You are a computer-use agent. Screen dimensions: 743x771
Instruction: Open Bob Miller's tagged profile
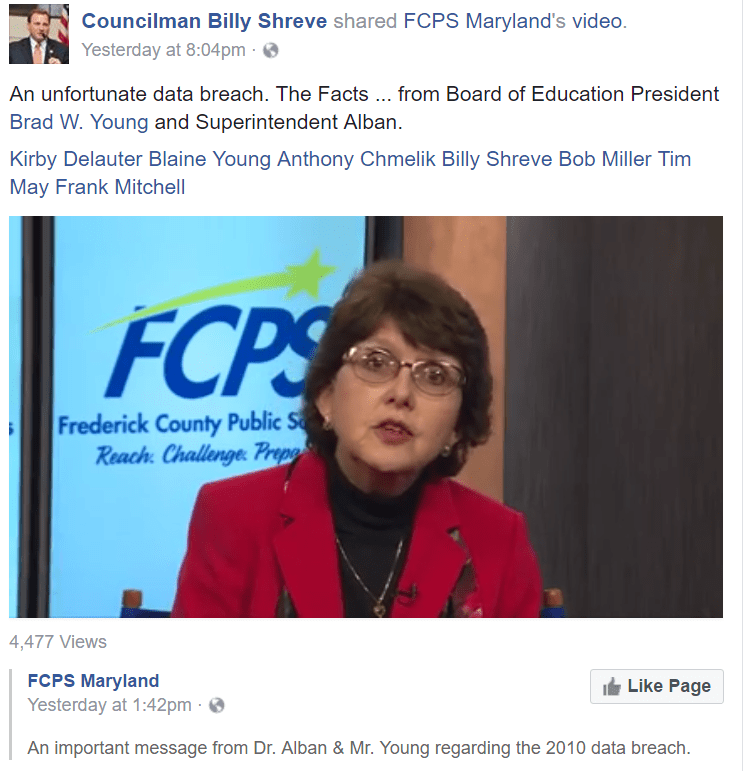pyautogui.click(x=605, y=159)
